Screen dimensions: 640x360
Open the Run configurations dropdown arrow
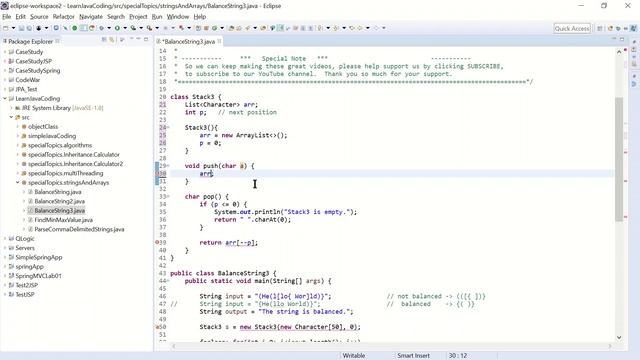125,28
